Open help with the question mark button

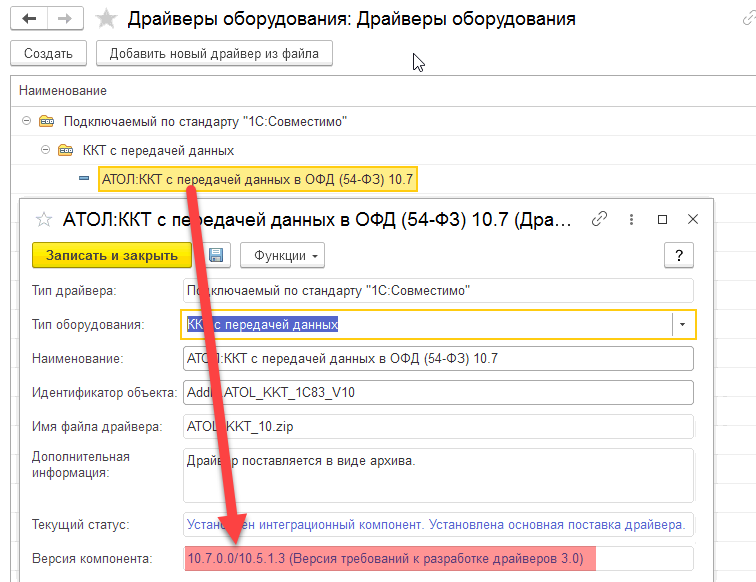click(679, 255)
